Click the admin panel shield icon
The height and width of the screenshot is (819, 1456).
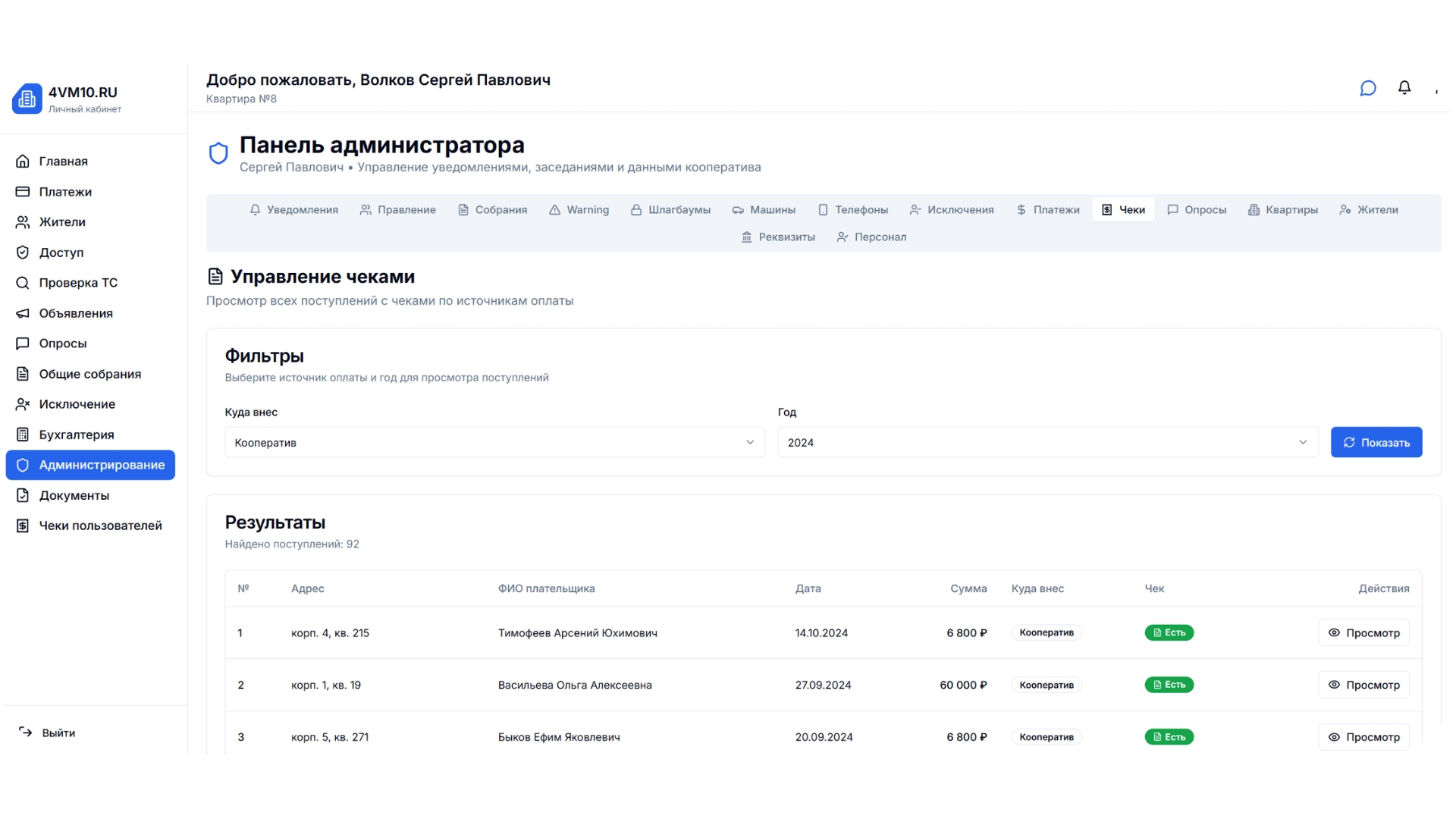pos(218,152)
